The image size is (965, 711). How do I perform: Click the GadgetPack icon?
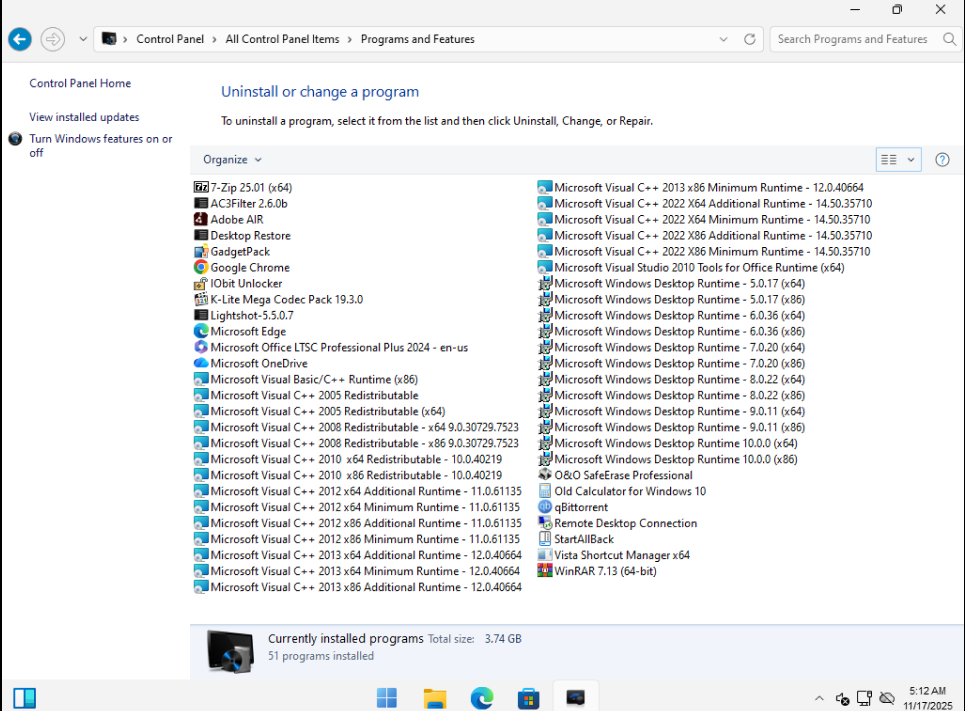(x=201, y=251)
